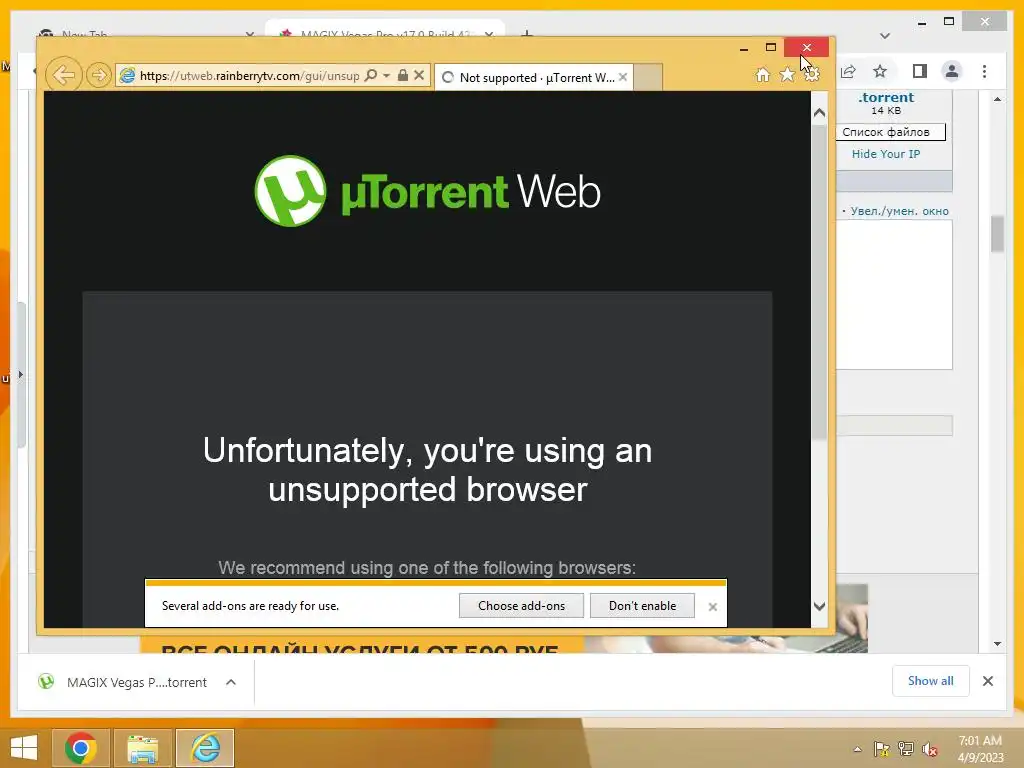Maximize the Internet Explorer window
This screenshot has height=768, width=1024.
[x=771, y=48]
